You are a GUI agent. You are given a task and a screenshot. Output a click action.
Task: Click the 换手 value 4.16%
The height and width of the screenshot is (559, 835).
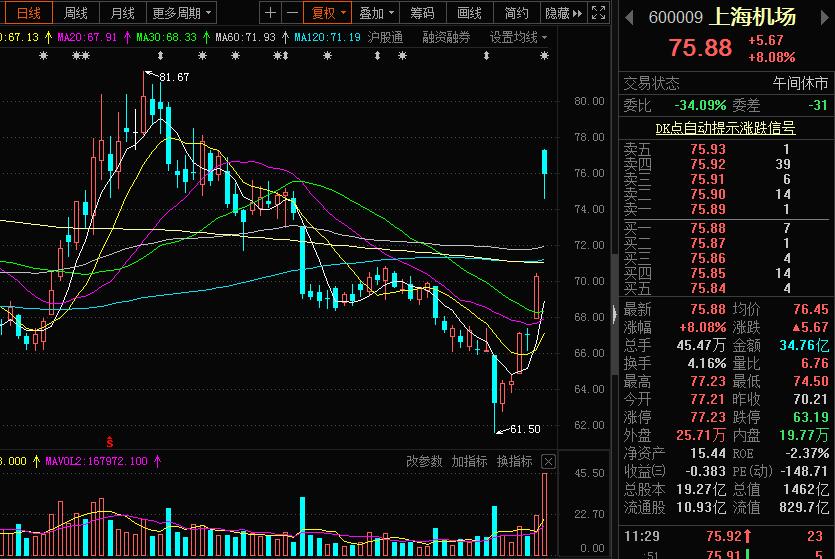(707, 363)
